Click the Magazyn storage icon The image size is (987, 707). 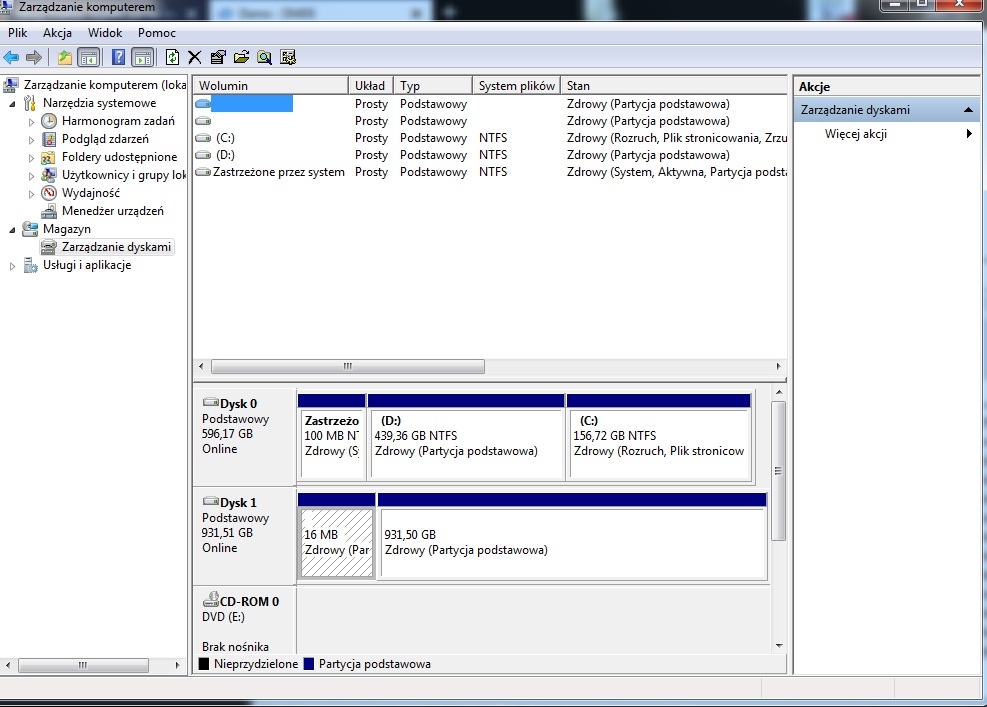click(x=30, y=229)
